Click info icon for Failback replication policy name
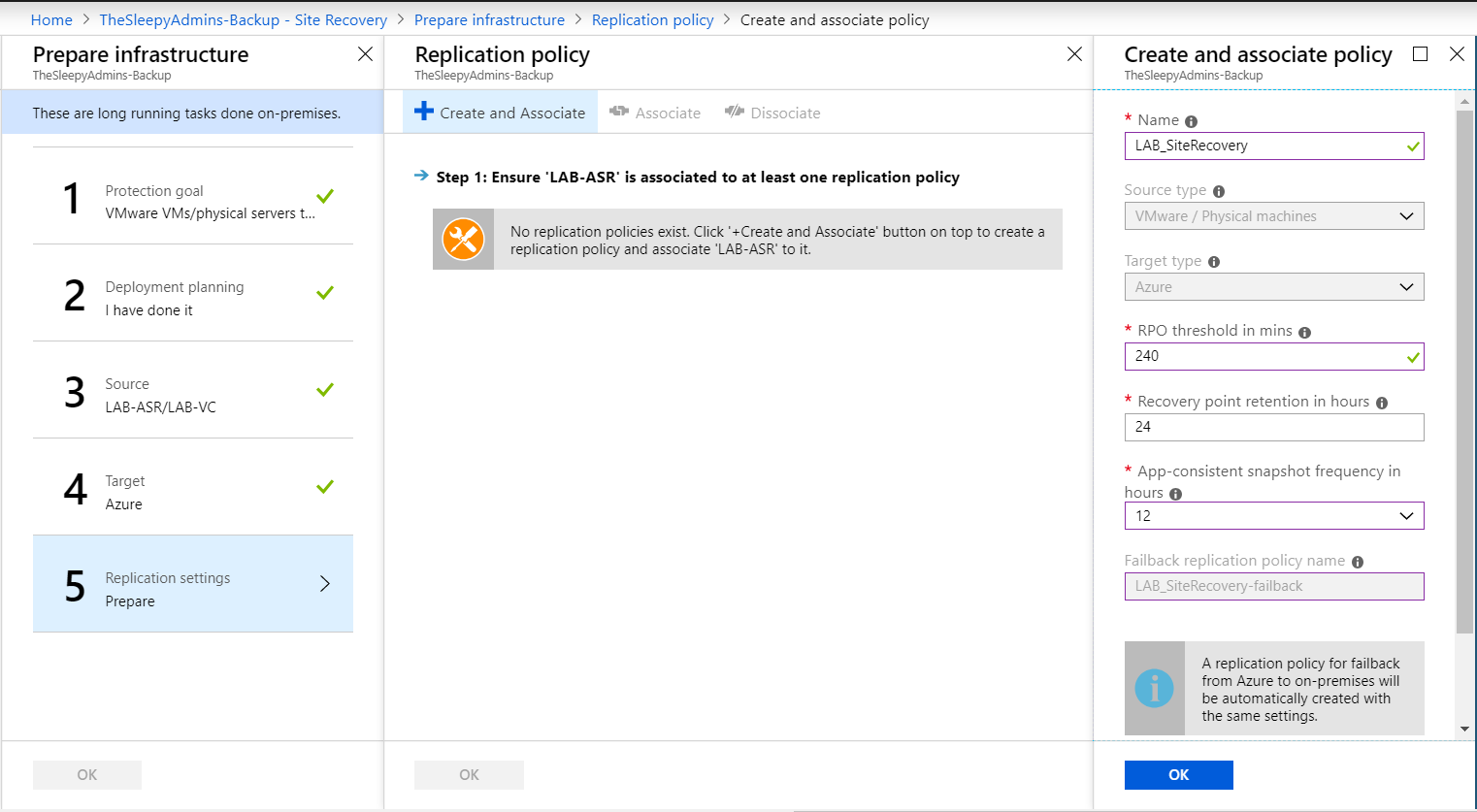Screen dimensions: 1477x812 coord(1357,562)
